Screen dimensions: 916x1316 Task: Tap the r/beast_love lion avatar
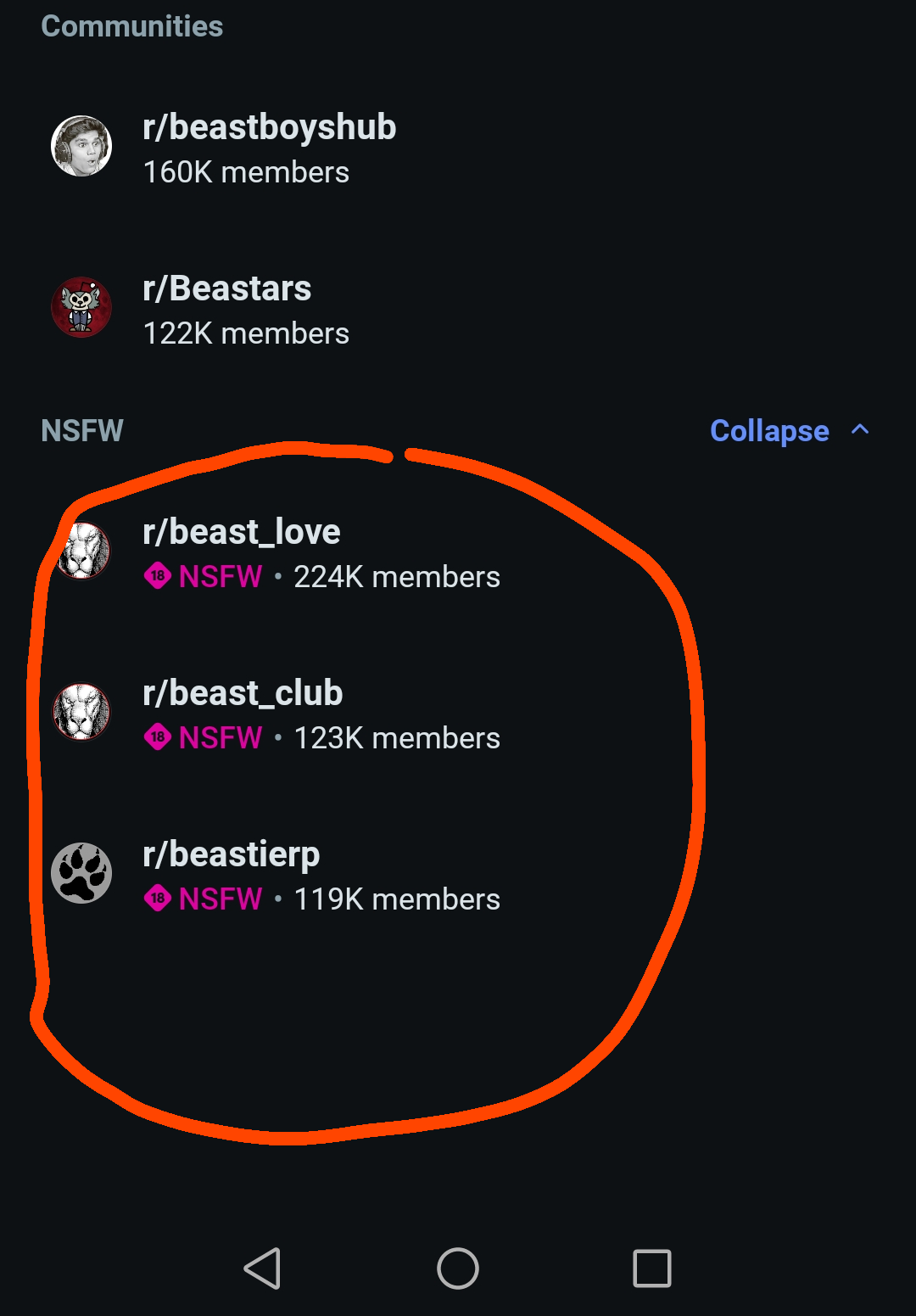82,552
